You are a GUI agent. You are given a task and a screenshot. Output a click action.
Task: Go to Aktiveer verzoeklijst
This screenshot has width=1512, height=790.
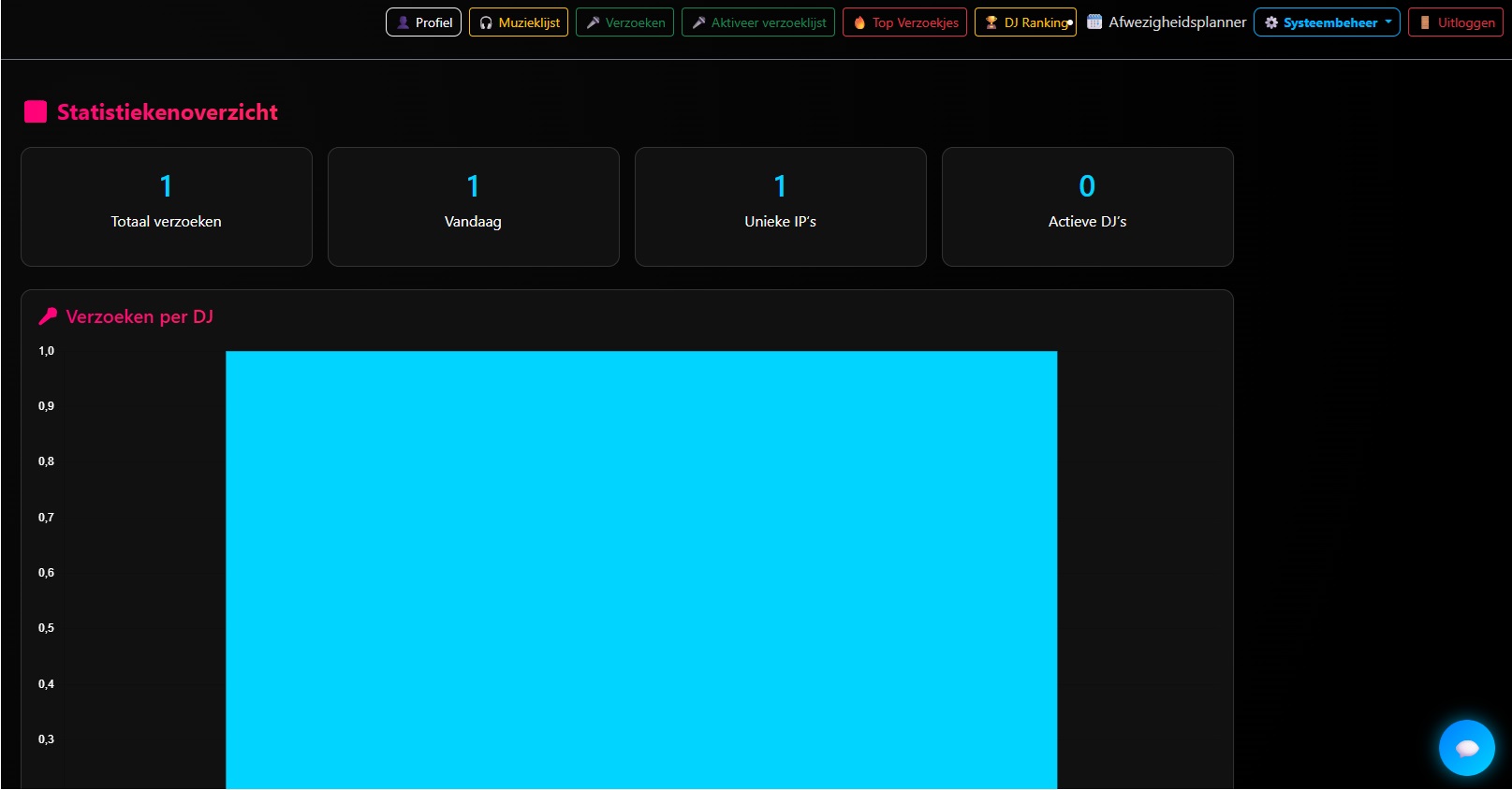pyautogui.click(x=768, y=22)
